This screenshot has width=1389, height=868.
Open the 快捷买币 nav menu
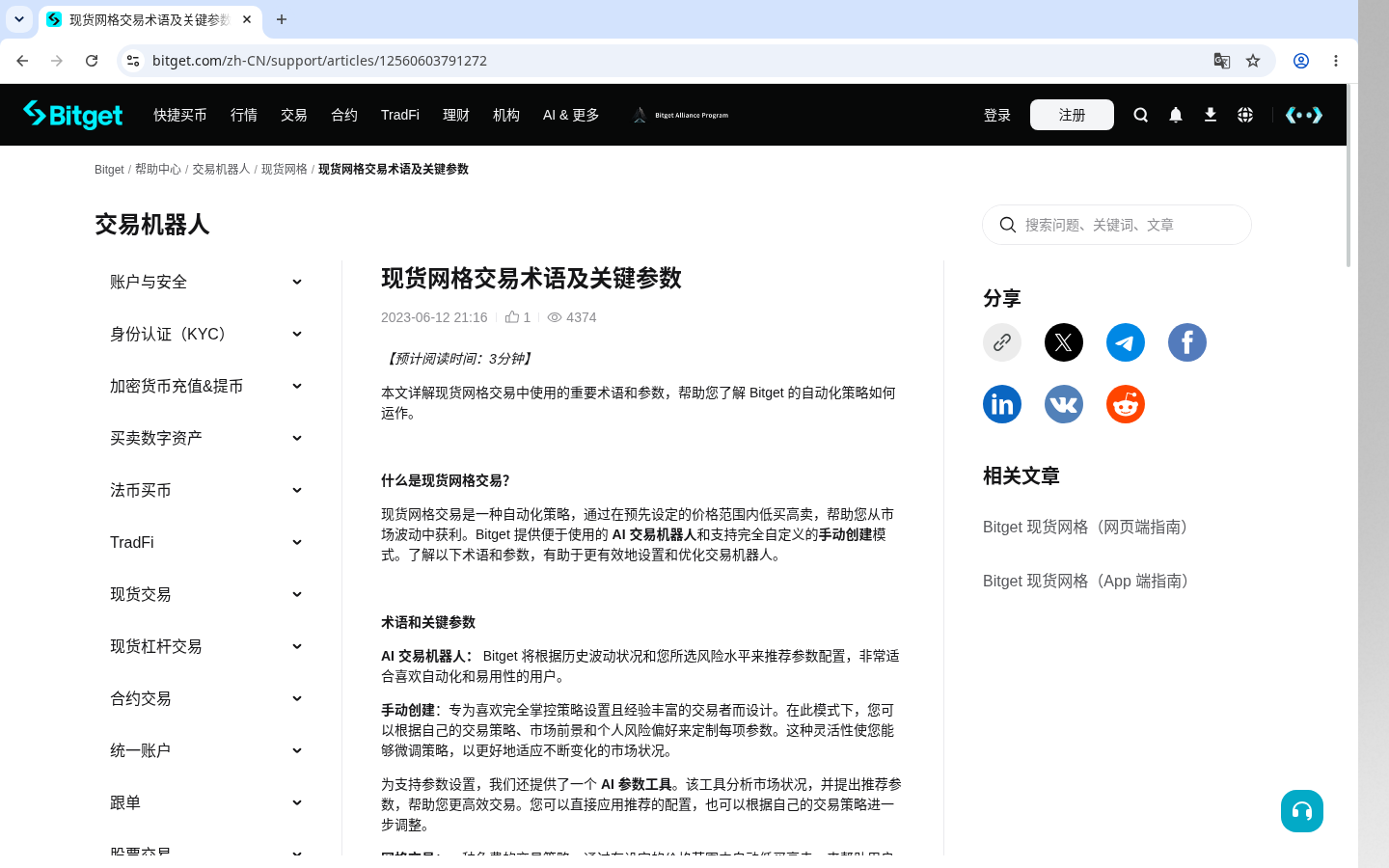[180, 115]
